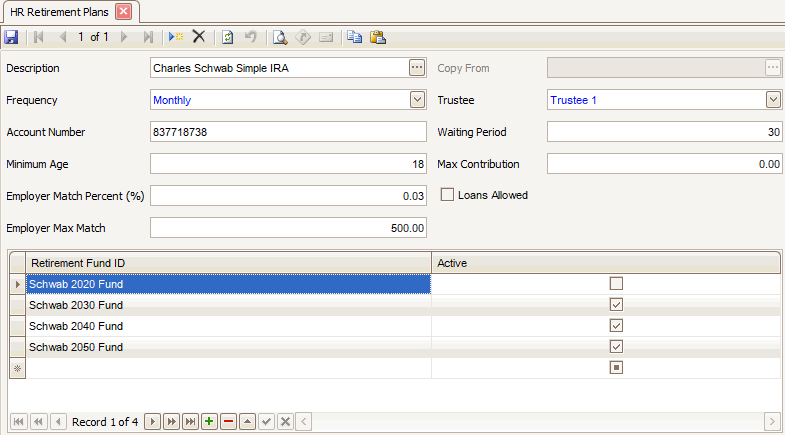Create a new record with star icon
785x435 pixels.
(x=176, y=37)
